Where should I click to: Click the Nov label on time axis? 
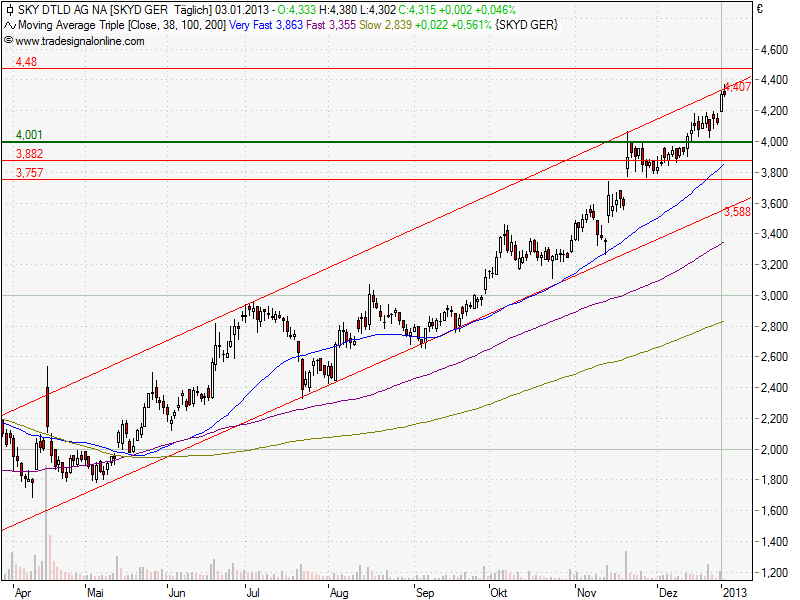tap(587, 592)
